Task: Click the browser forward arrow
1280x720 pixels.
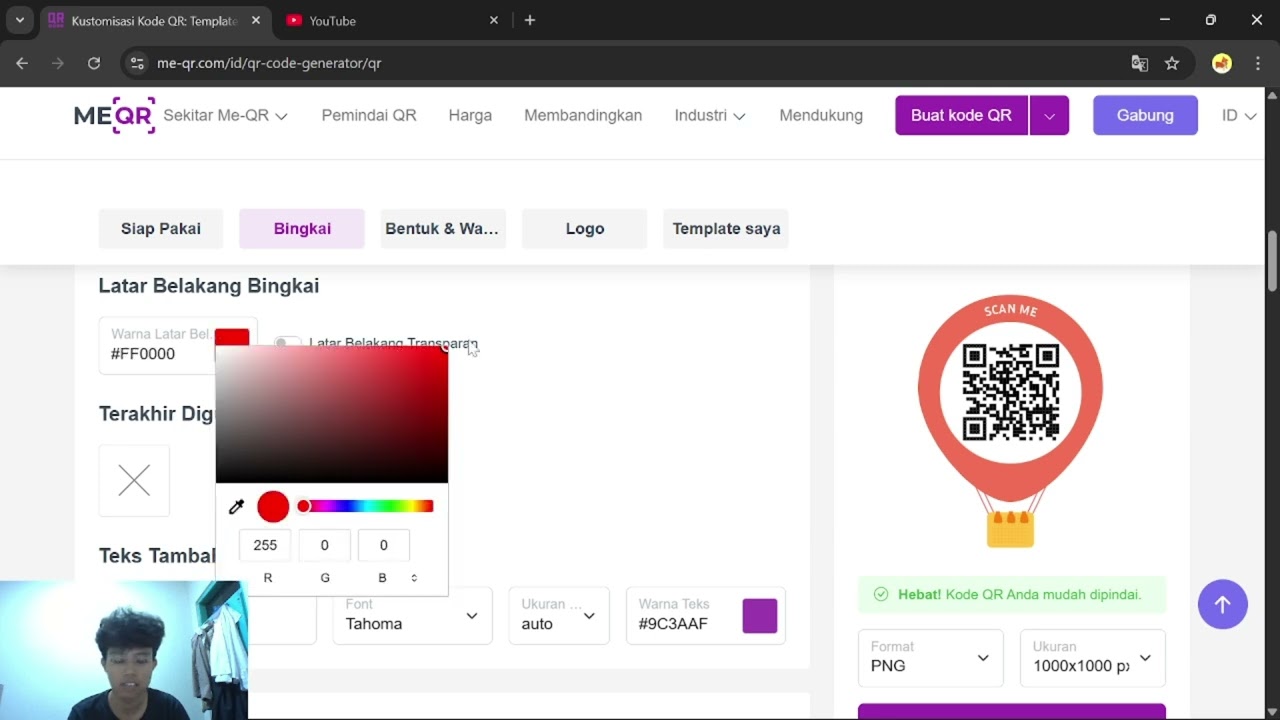Action: click(58, 63)
